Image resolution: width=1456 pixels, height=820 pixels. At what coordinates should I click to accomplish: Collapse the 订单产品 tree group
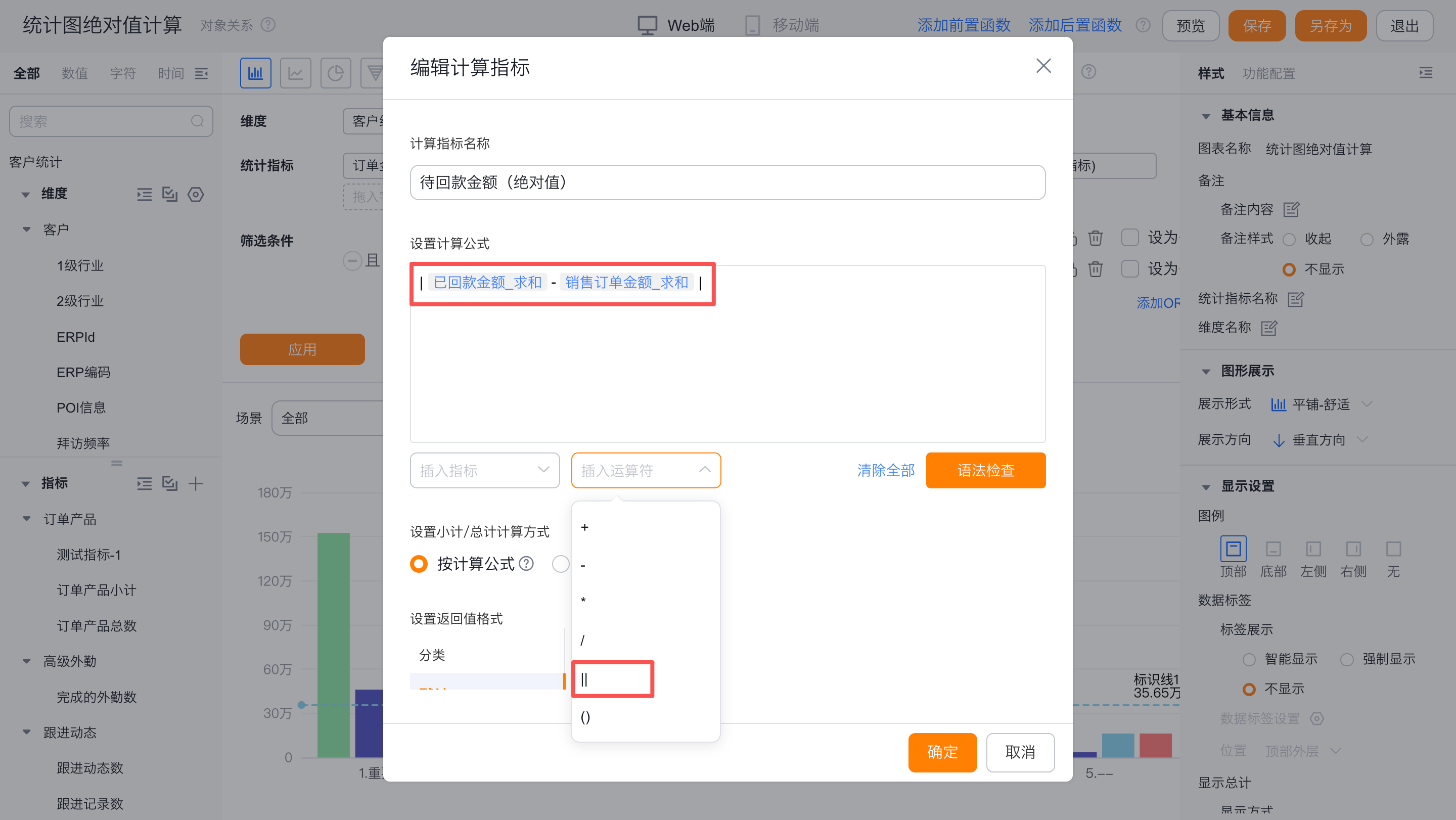(x=27, y=519)
